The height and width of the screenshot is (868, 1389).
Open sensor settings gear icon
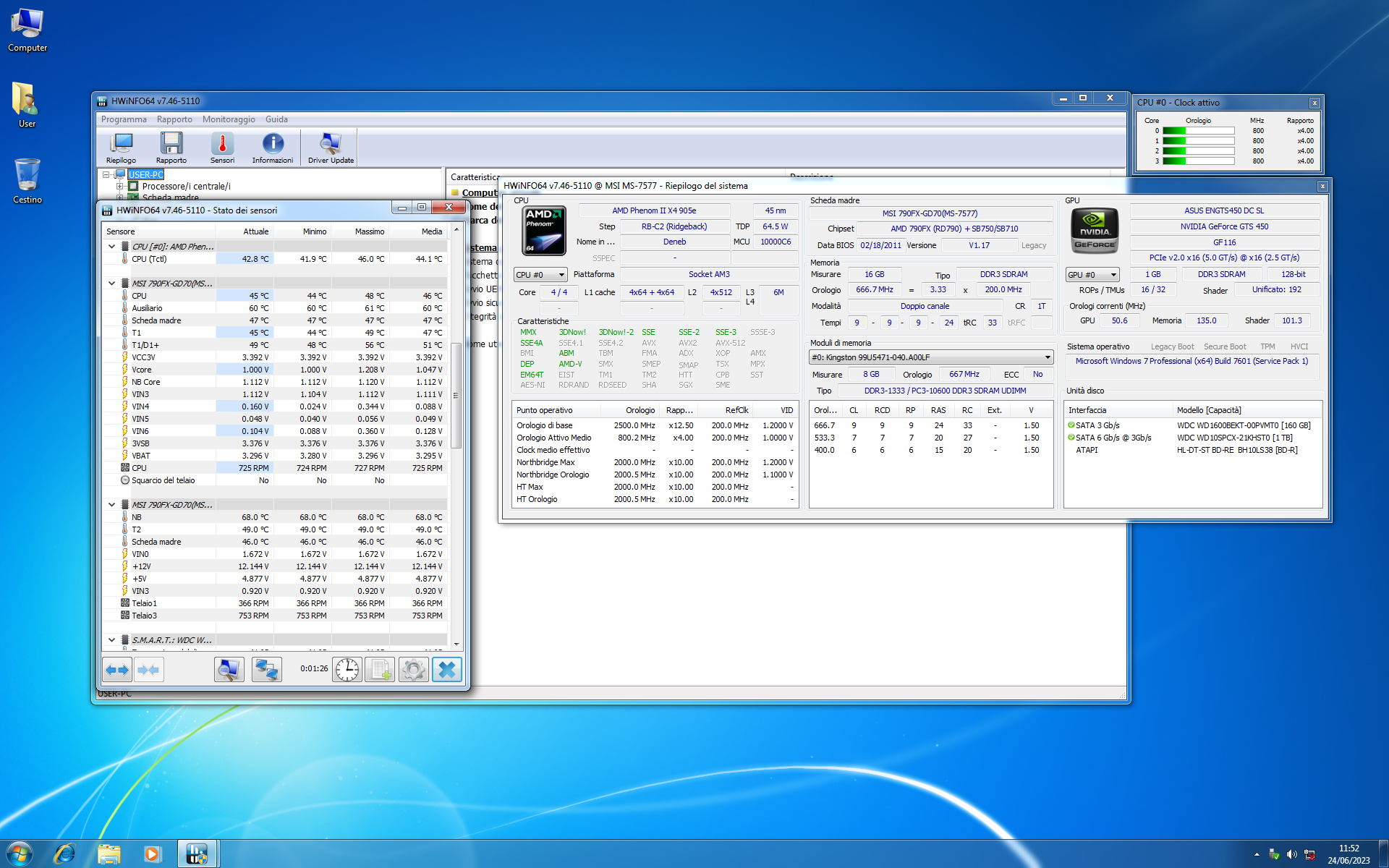coord(413,670)
